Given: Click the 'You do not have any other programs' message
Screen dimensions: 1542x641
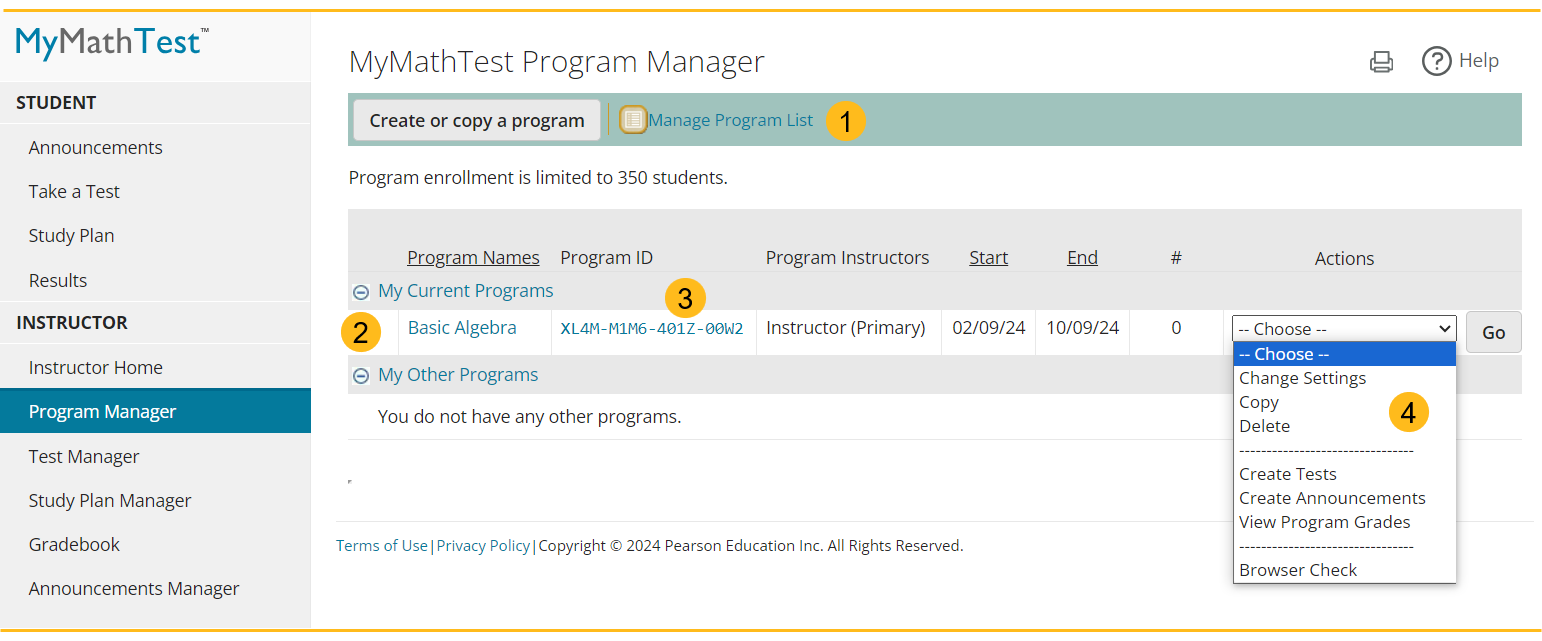Looking at the screenshot, I should tap(530, 417).
